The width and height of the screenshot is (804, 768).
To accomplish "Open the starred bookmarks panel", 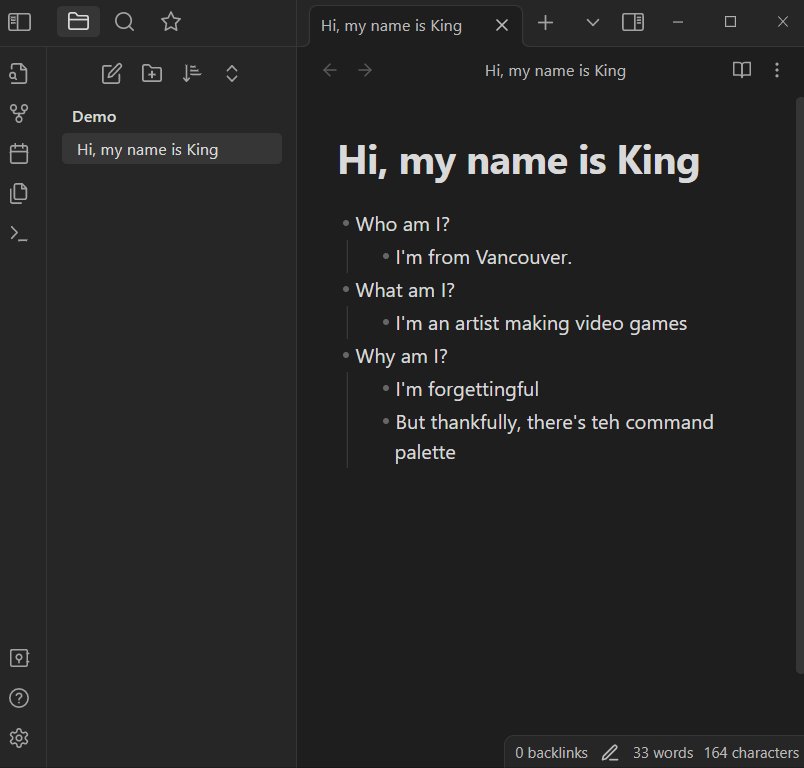I will coord(171,22).
